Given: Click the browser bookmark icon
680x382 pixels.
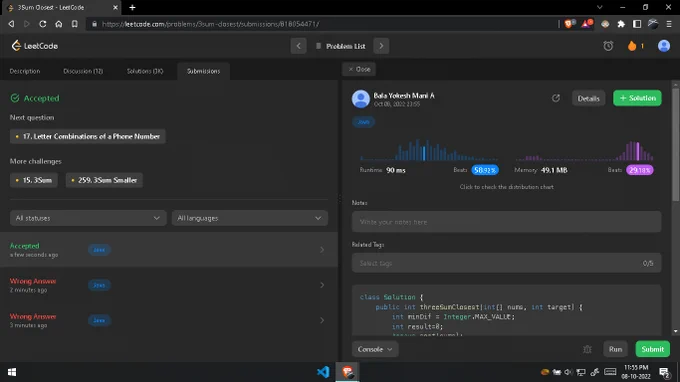Looking at the screenshot, I should coord(75,24).
